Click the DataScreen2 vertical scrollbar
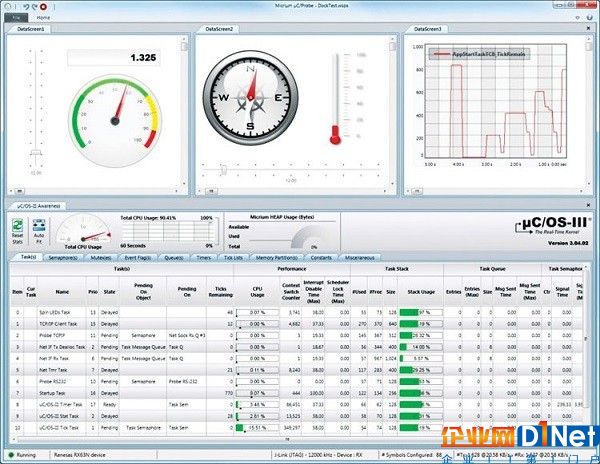This screenshot has height=464, width=600. click(x=392, y=109)
